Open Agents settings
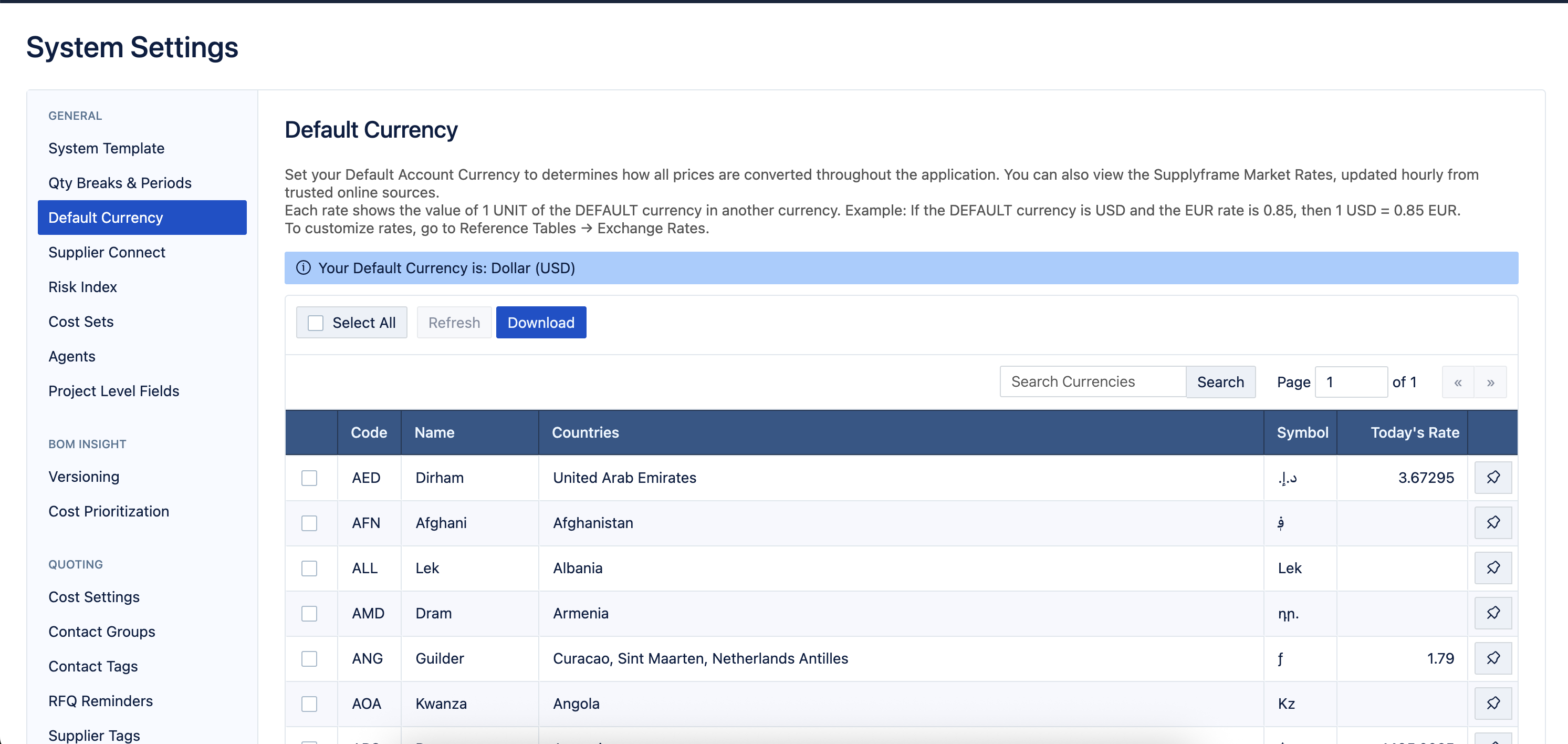 pos(142,356)
